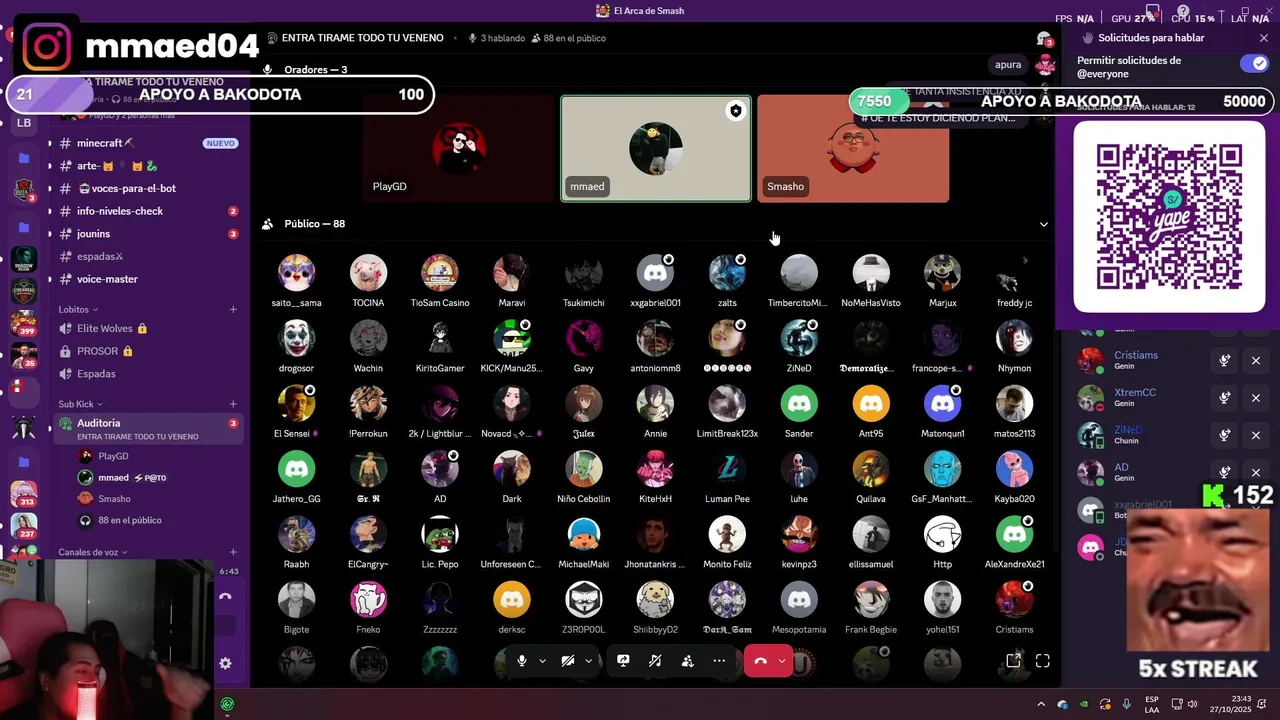The width and height of the screenshot is (1280, 720).
Task: Open the minecraft text channel
Action: pyautogui.click(x=148, y=143)
